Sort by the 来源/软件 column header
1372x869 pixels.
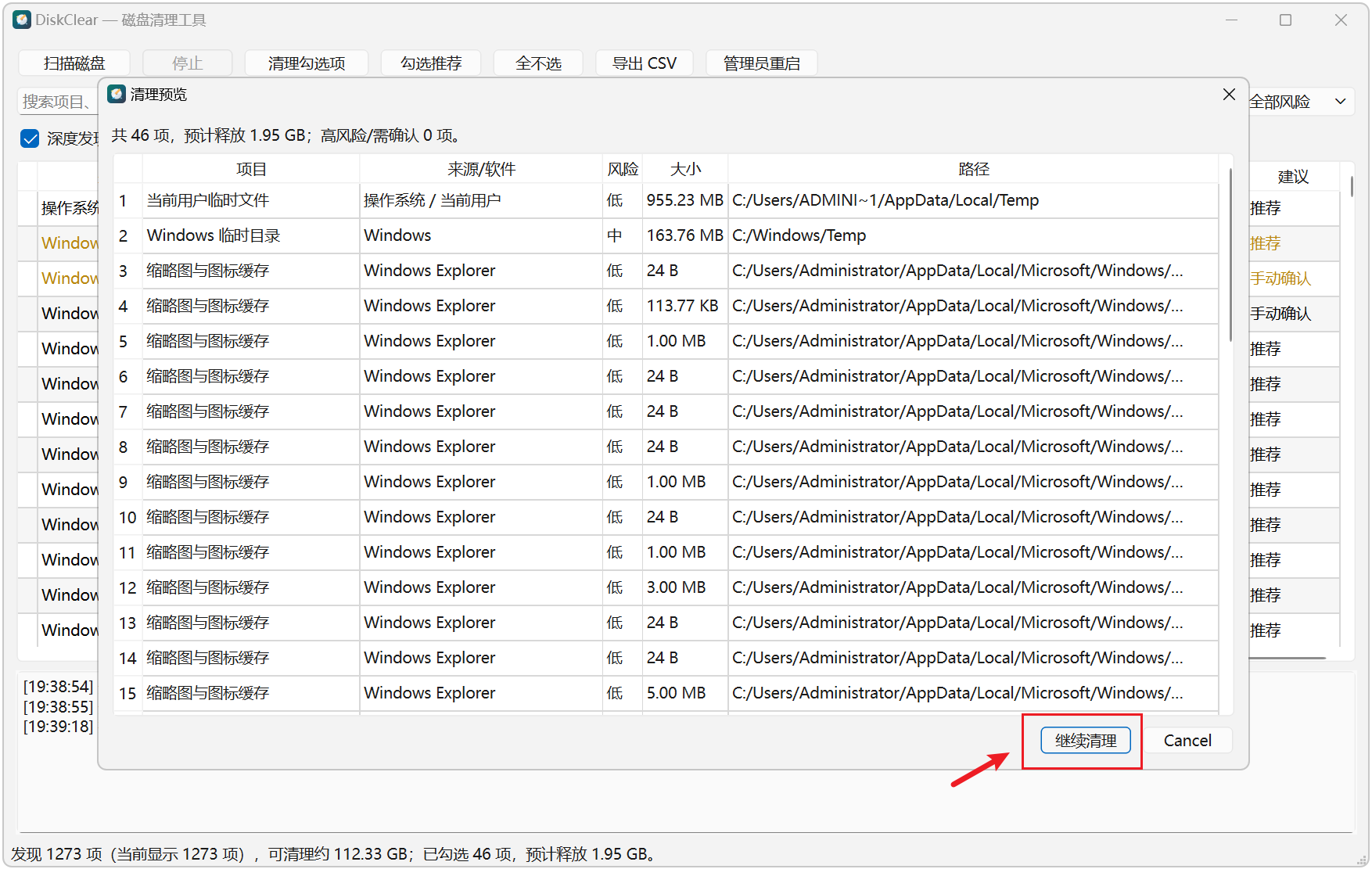(x=481, y=169)
